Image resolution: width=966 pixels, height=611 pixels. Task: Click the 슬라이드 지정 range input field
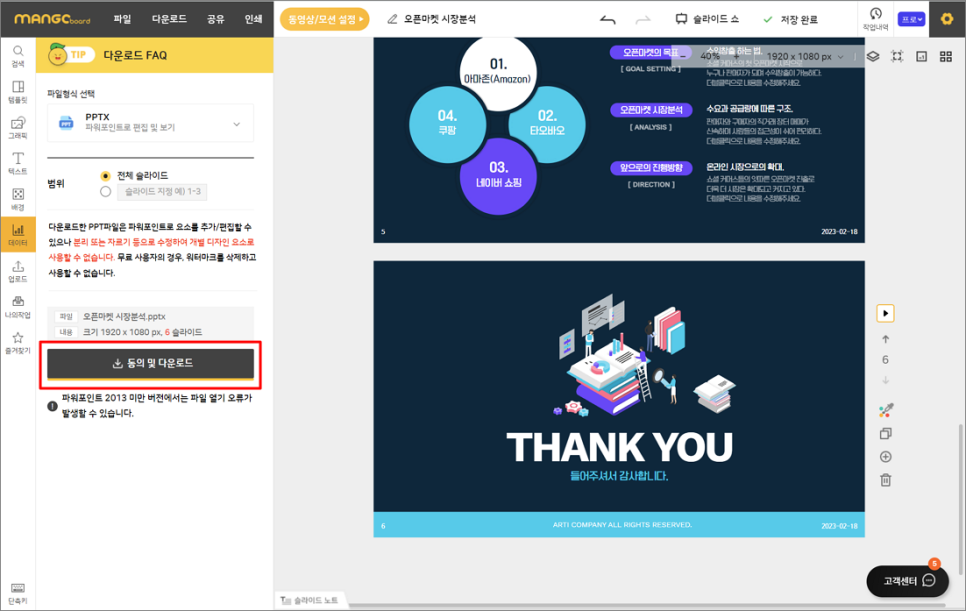pos(162,192)
